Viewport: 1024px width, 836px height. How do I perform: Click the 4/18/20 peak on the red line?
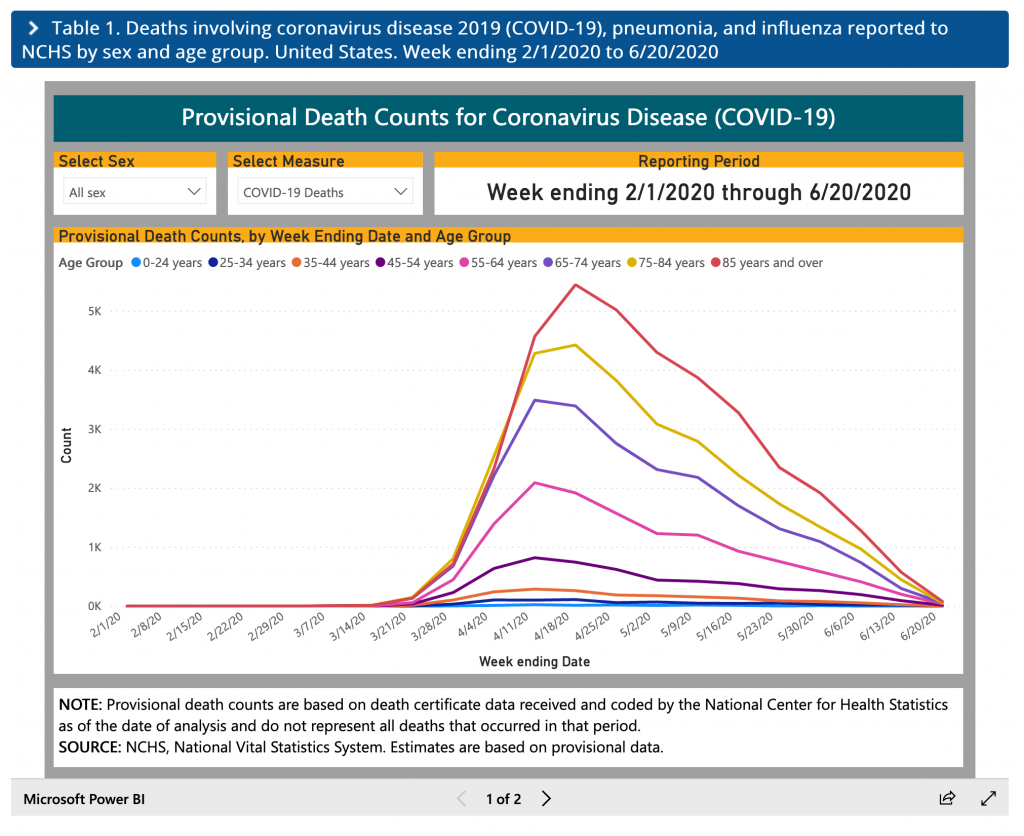575,285
